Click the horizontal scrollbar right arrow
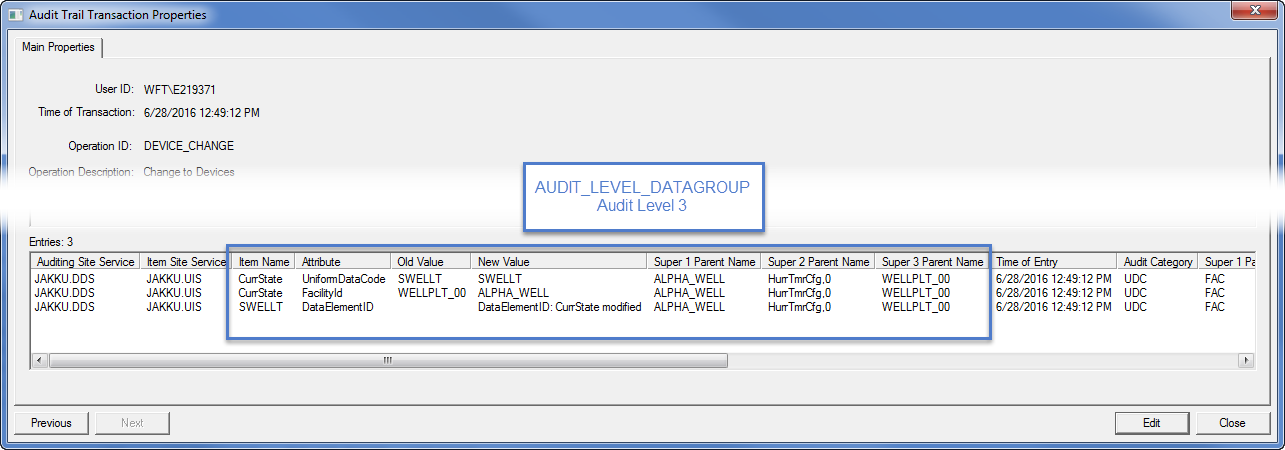 (x=1245, y=360)
